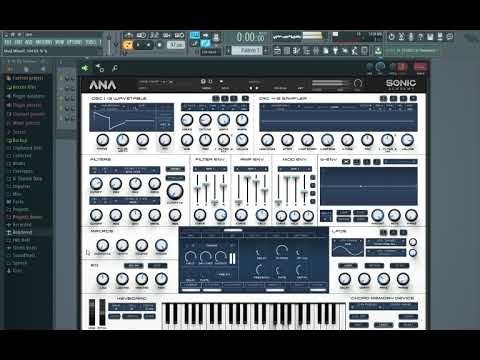Screen dimensions: 480x360
Task: Click the chat bubble icon in toolbar
Action: tap(450, 37)
